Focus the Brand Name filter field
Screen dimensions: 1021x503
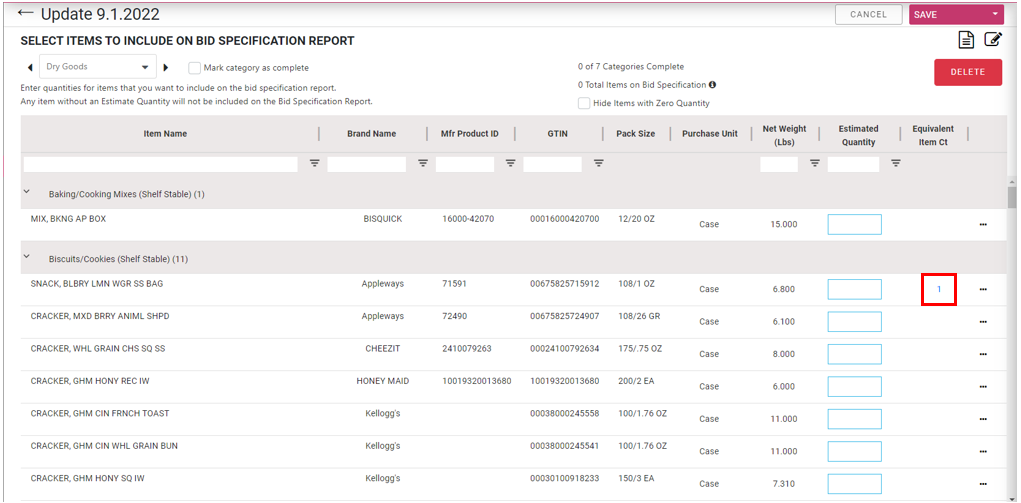[367, 164]
